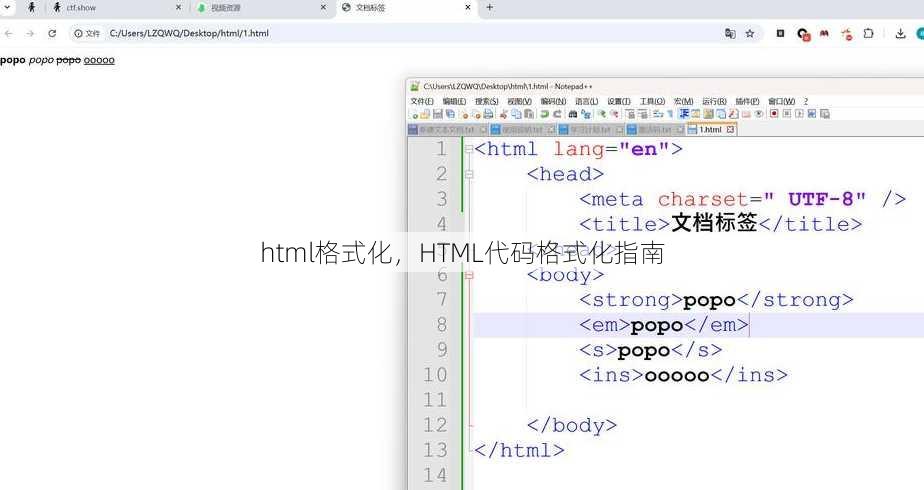Click the New file icon in Notepad++ toolbar
Screen dimensions: 924x490
414,114
